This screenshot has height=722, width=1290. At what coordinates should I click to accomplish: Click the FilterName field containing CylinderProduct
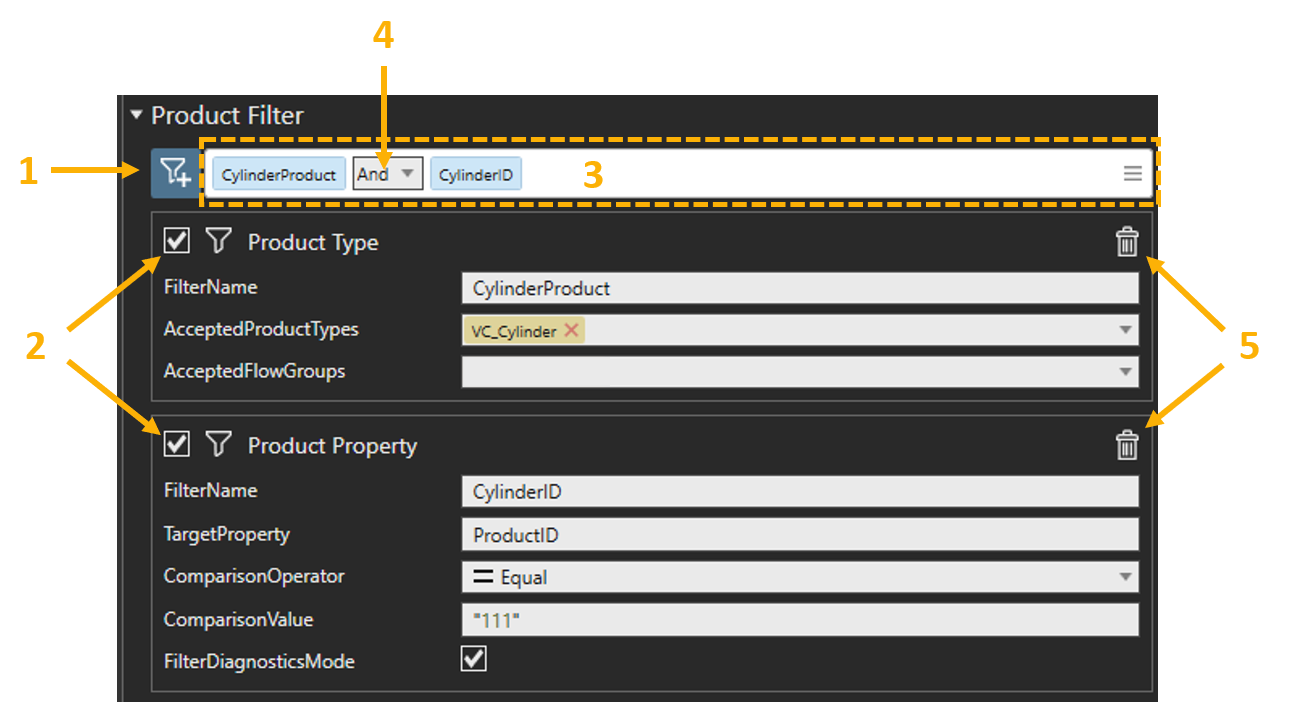[798, 288]
